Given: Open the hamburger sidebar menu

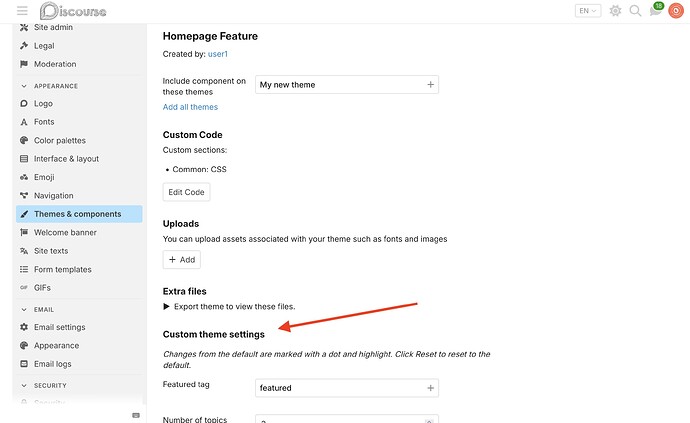Looking at the screenshot, I should click(x=22, y=11).
